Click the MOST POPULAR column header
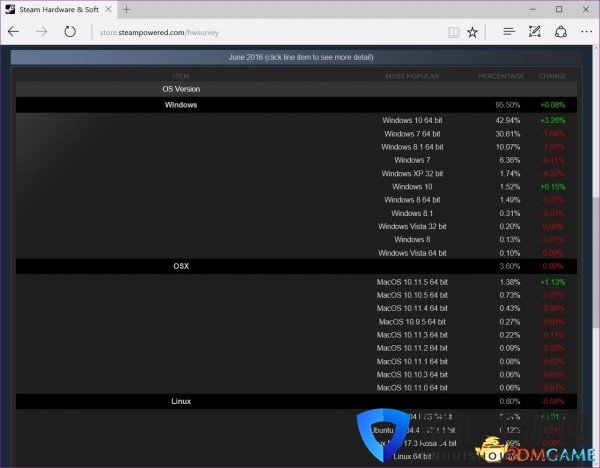This screenshot has height=468, width=600. (412, 76)
